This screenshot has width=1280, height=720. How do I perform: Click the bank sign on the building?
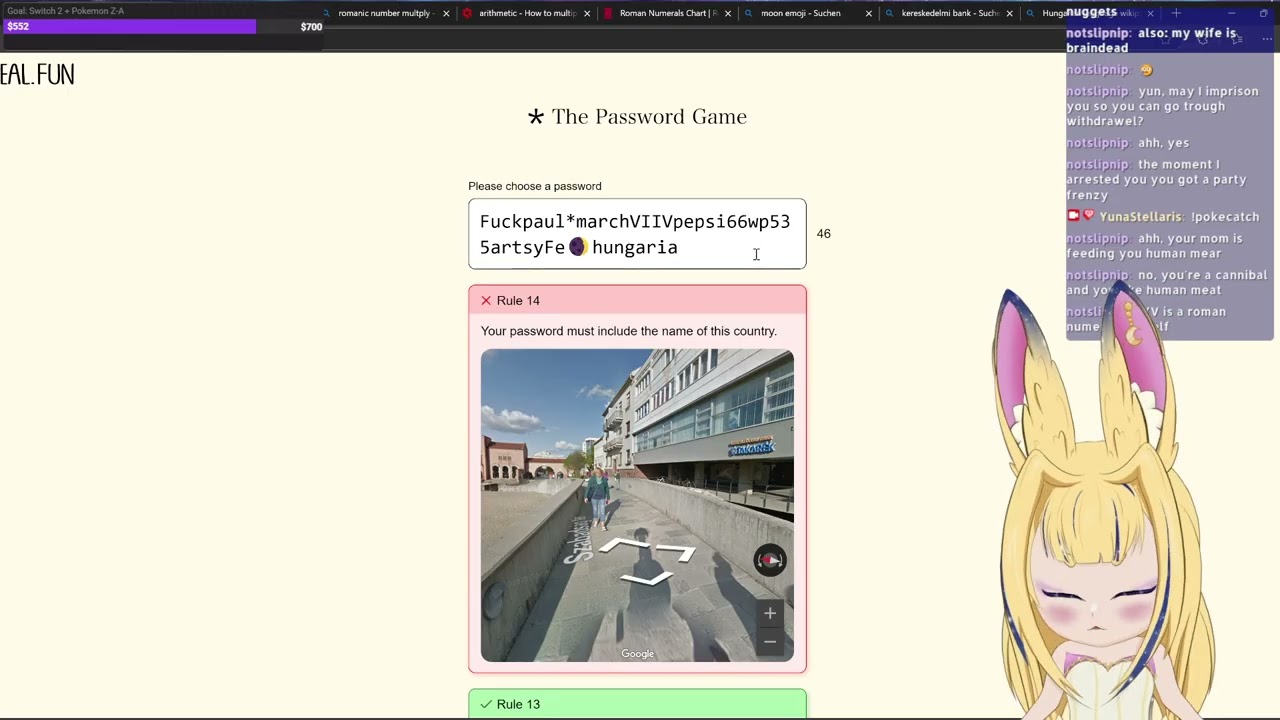tap(751, 447)
